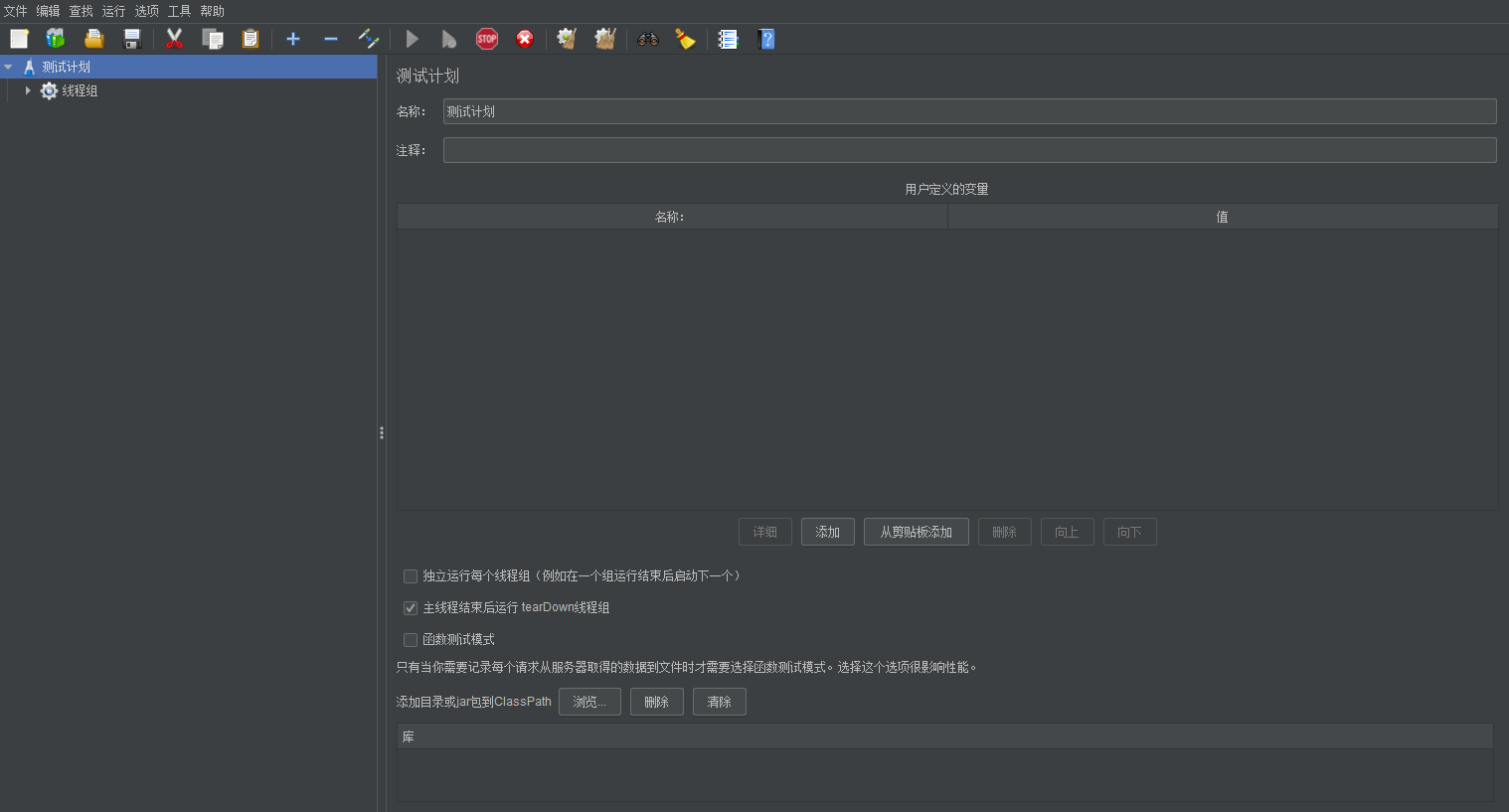Start the test with the play icon

[412, 39]
